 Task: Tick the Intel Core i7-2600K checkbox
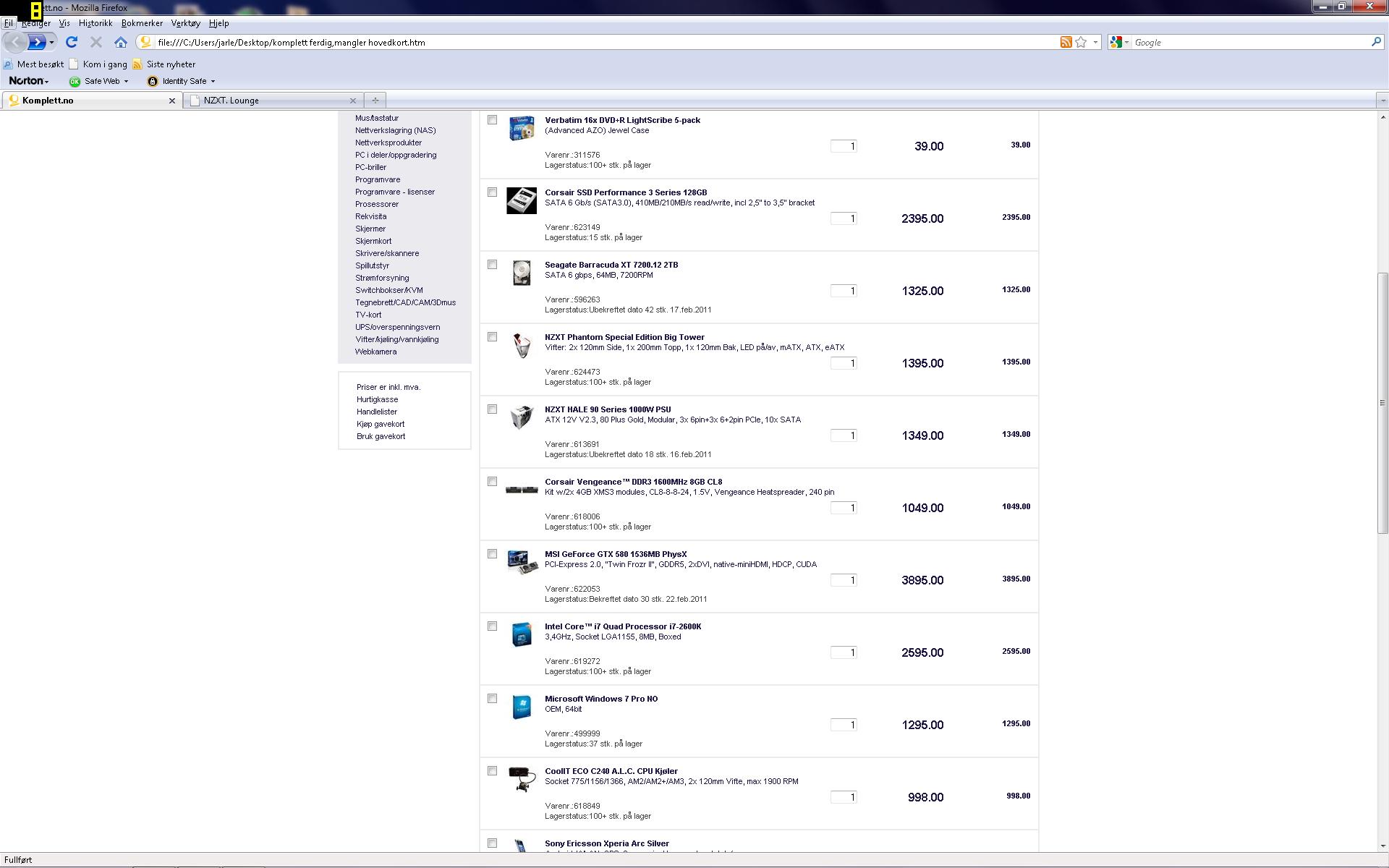(493, 626)
